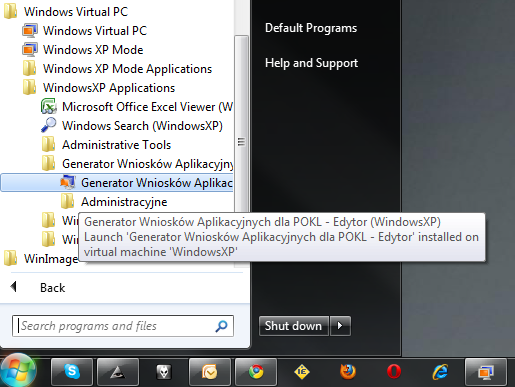Open the yellow IE diamond taskbar icon
This screenshot has height=387, width=515.
tap(302, 372)
